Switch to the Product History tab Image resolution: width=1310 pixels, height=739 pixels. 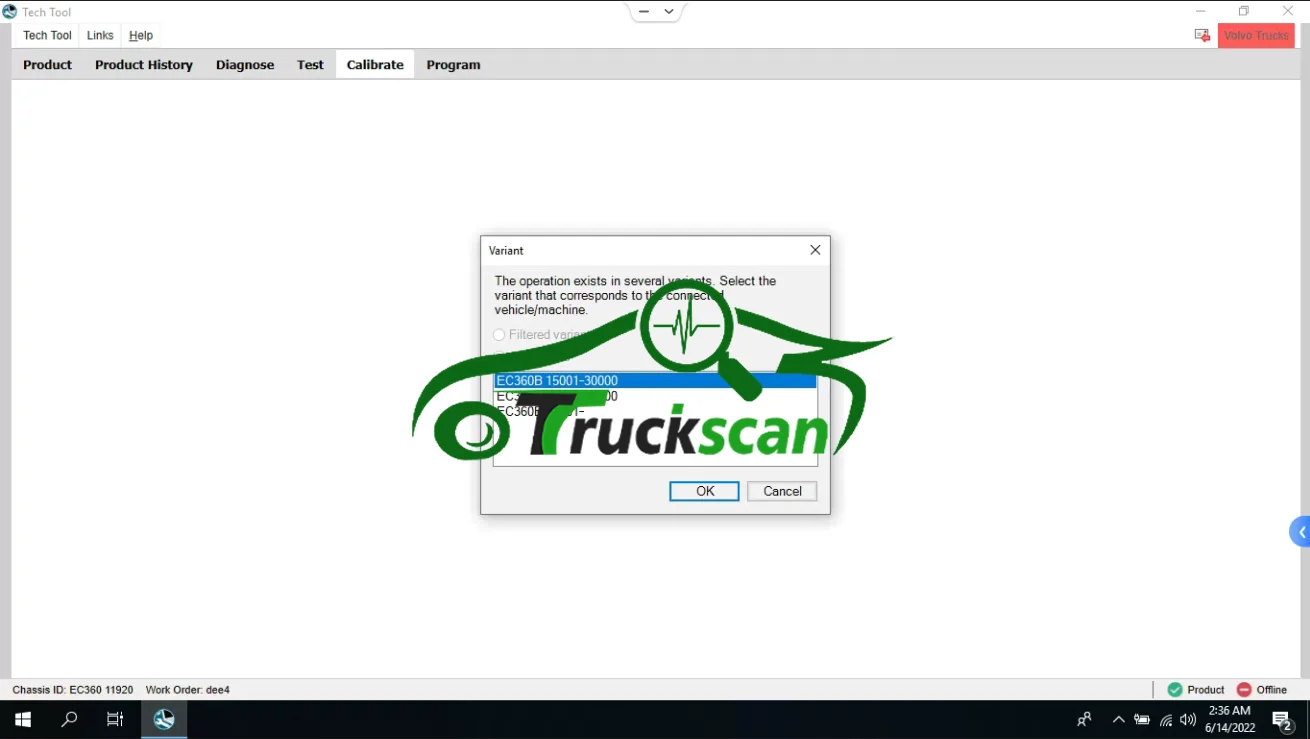(144, 65)
